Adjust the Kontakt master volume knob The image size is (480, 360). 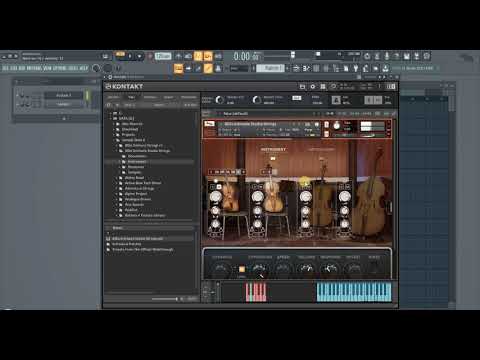[x=220, y=100]
